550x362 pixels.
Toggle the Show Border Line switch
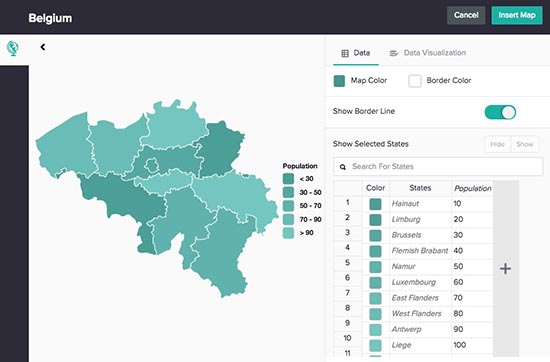(500, 112)
